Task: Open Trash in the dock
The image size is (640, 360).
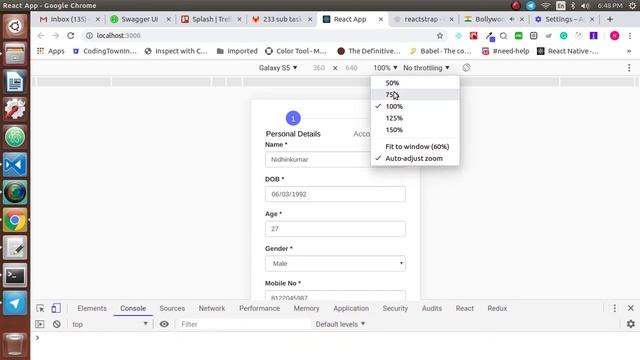Action: 15,344
